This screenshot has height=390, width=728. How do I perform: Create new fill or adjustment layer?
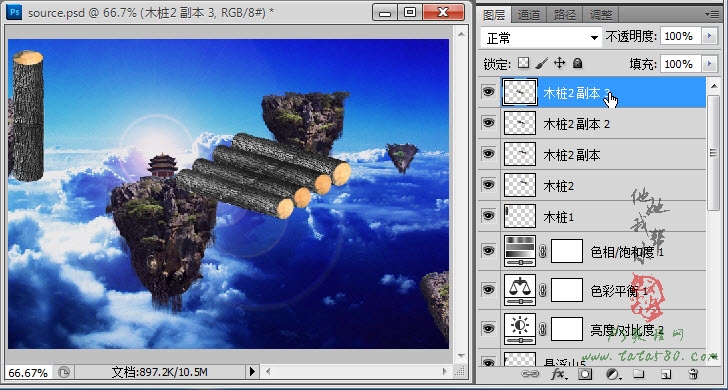click(613, 374)
